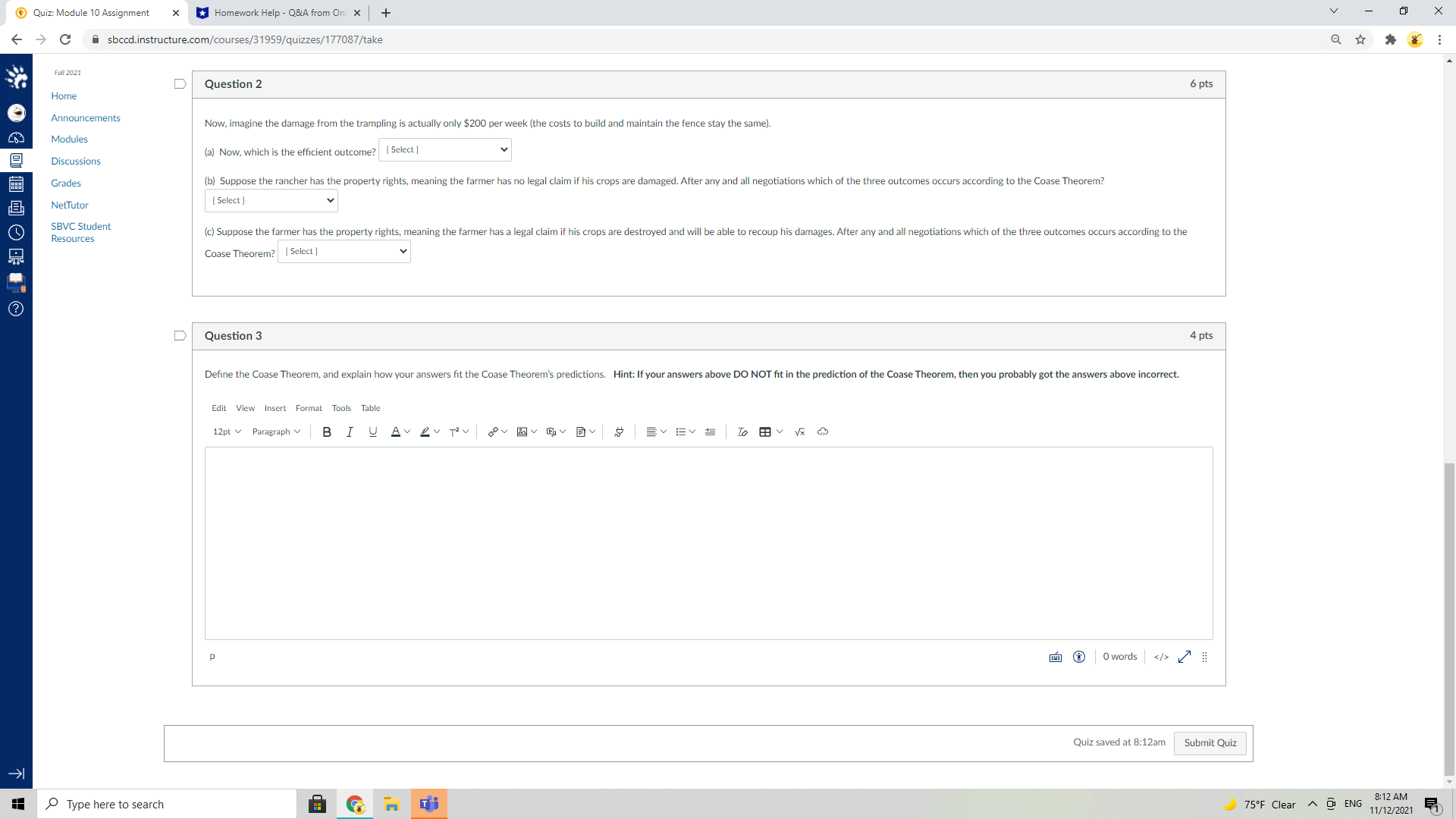Click the clear formatting icon
The height and width of the screenshot is (819, 1456).
(x=742, y=431)
